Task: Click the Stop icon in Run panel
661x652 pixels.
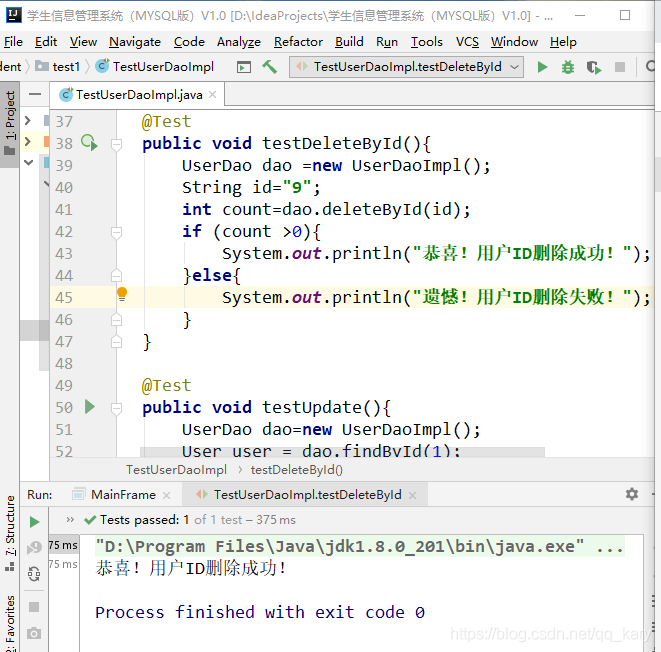Action: 34,606
